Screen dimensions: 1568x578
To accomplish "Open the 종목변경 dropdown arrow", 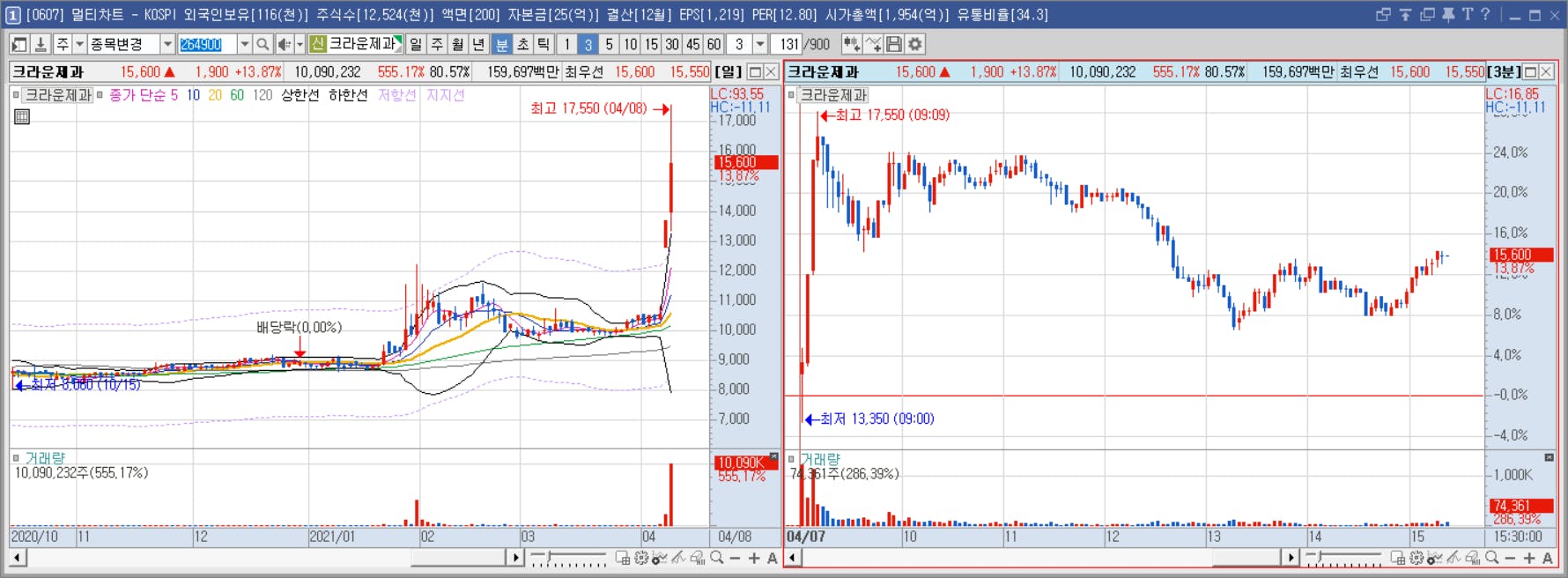I will [x=167, y=44].
